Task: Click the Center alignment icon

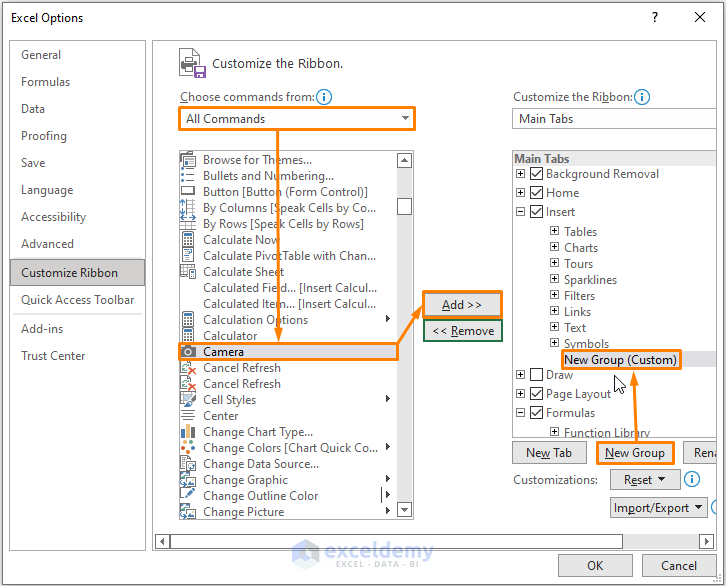Action: pos(188,416)
